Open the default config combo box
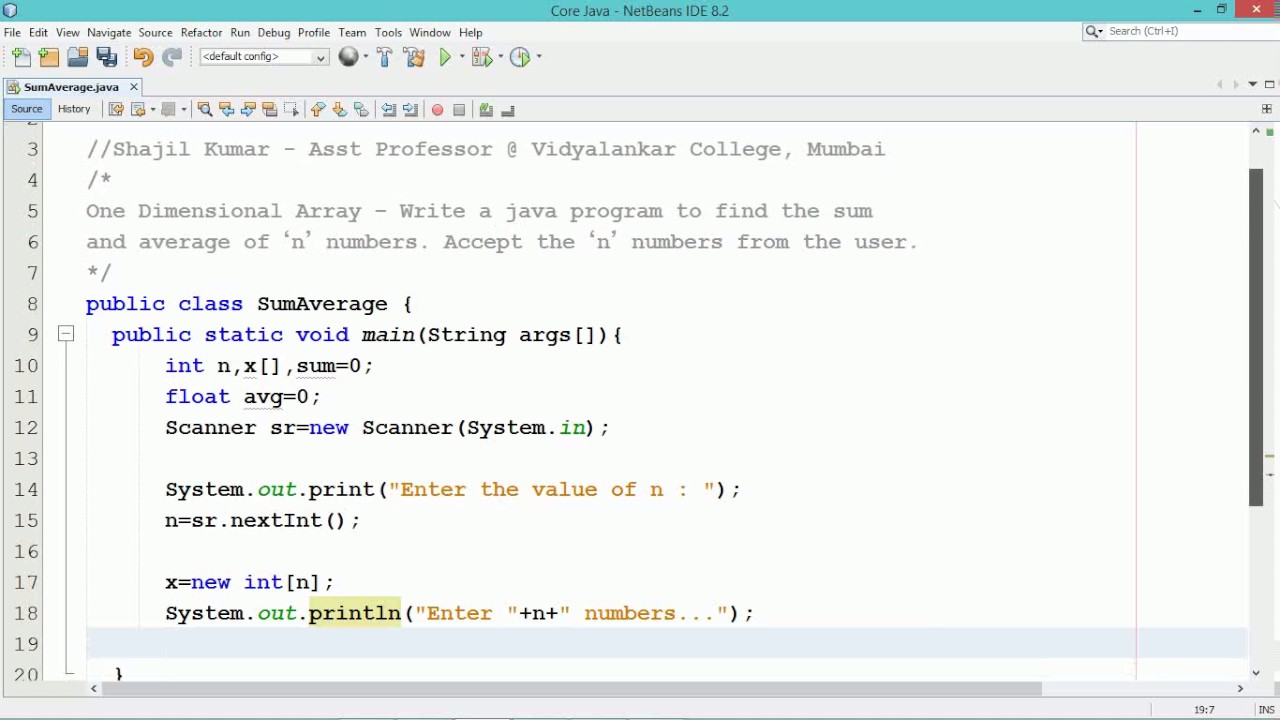 coord(264,57)
